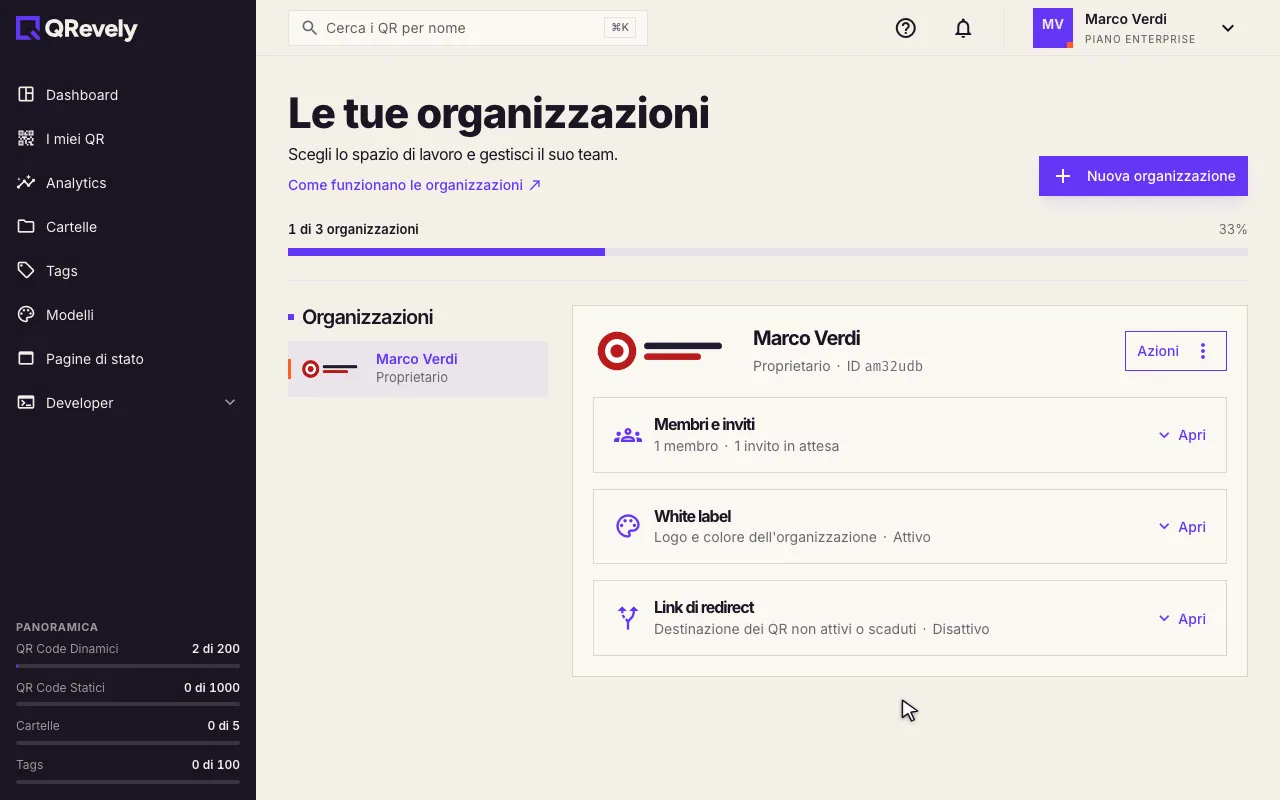Click the 0 di 1000 static QR count
The image size is (1280, 800).
point(212,688)
